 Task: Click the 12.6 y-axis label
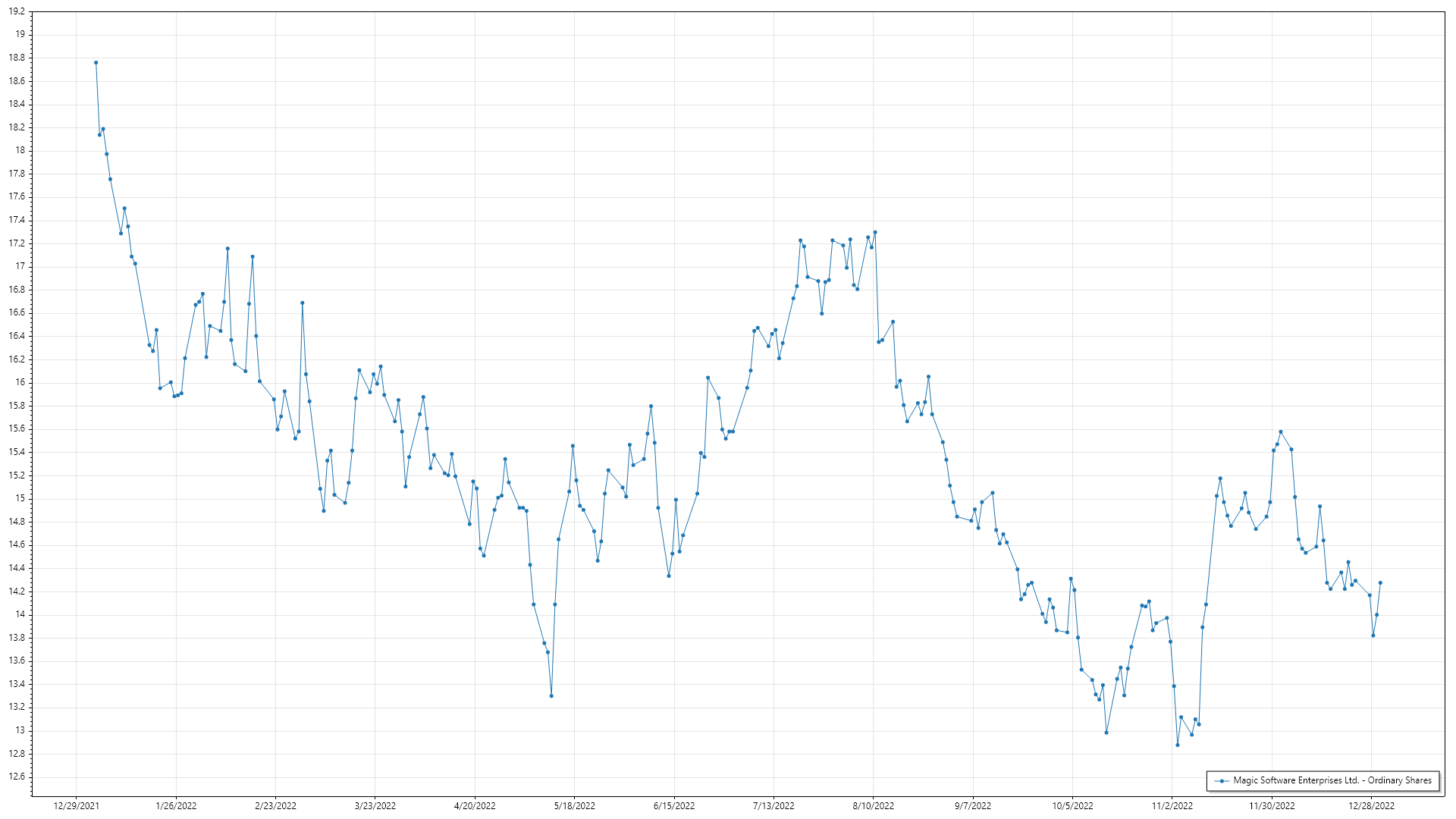tap(17, 777)
